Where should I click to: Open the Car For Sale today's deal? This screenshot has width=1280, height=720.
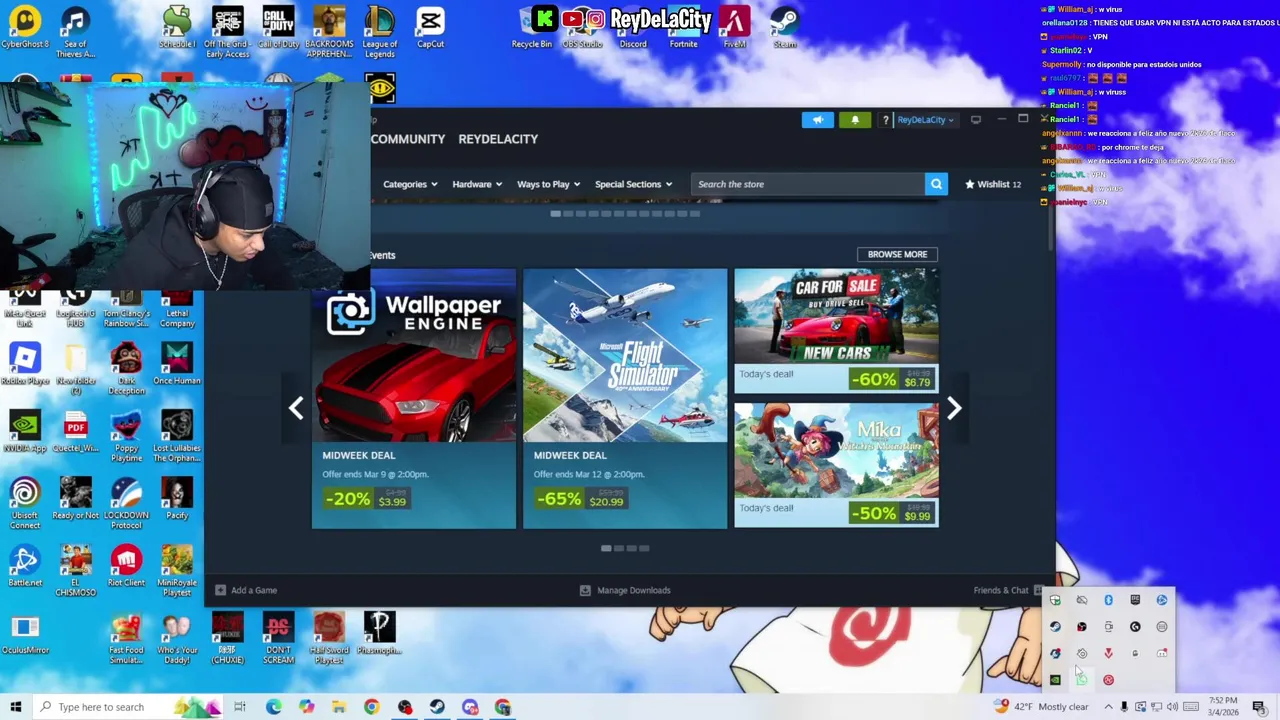click(836, 330)
